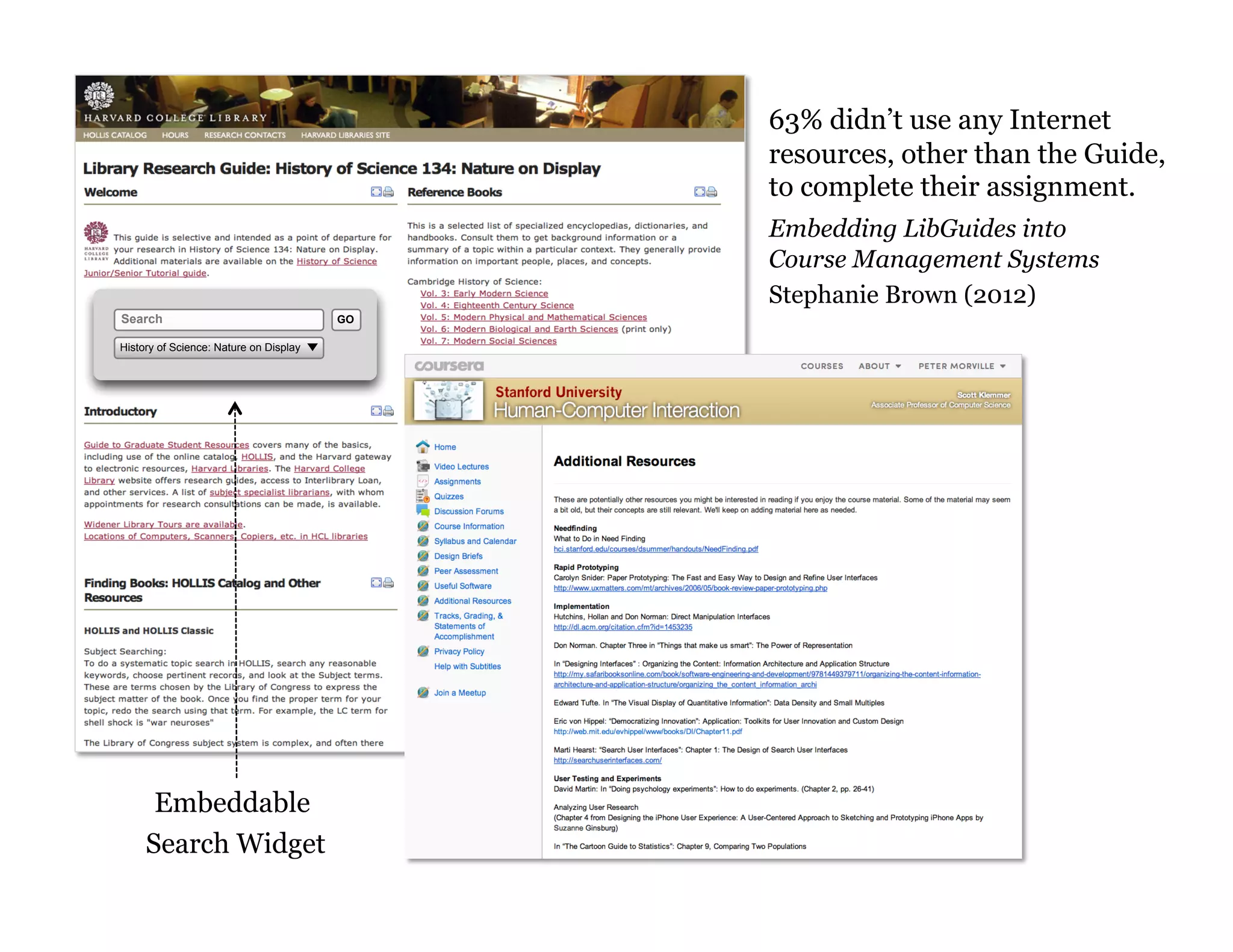Screen dimensions: 1233x952
Task: Open the Help with Subtitles link
Action: (467, 666)
